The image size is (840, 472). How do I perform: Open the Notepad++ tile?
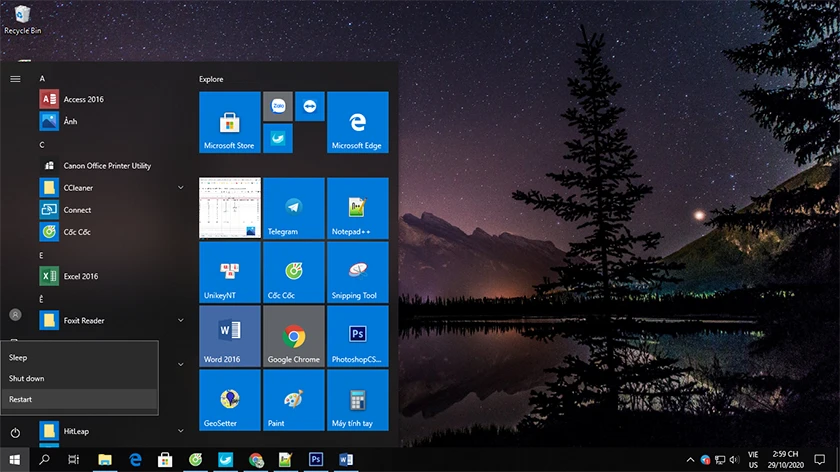coord(358,208)
